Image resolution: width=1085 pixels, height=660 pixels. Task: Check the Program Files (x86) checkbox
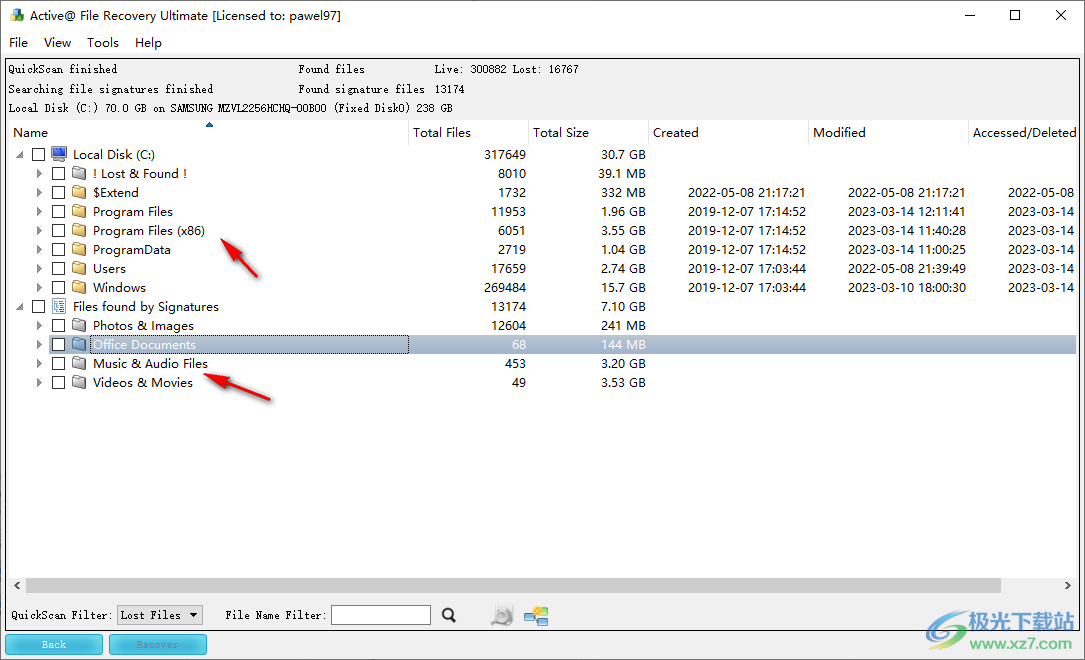[59, 230]
